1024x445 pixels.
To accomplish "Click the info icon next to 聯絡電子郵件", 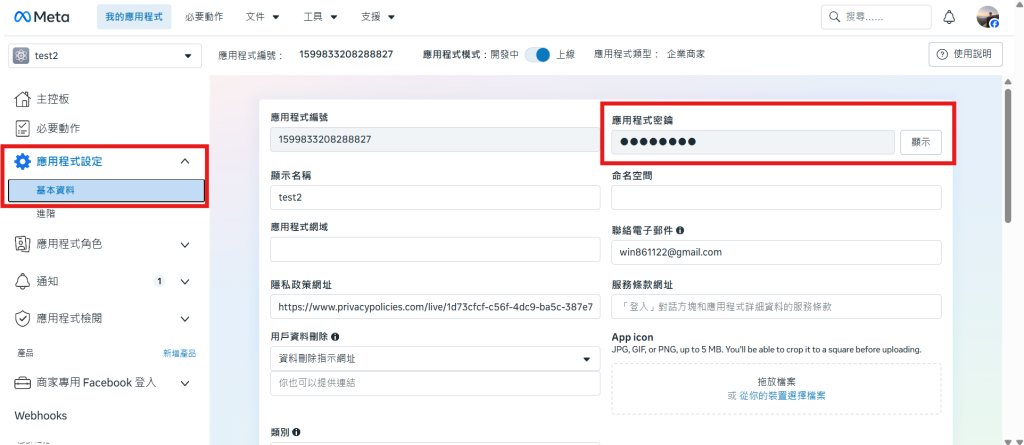I will [x=680, y=231].
